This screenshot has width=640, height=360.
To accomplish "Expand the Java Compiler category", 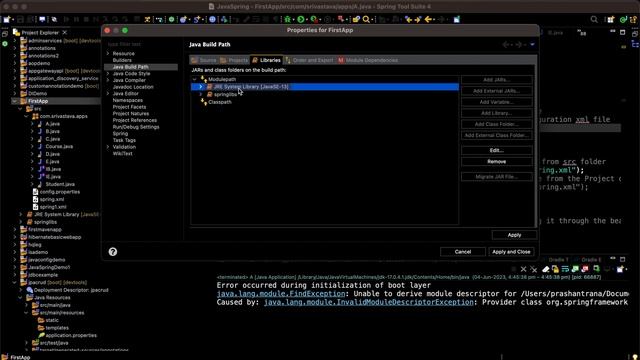I will (x=108, y=80).
